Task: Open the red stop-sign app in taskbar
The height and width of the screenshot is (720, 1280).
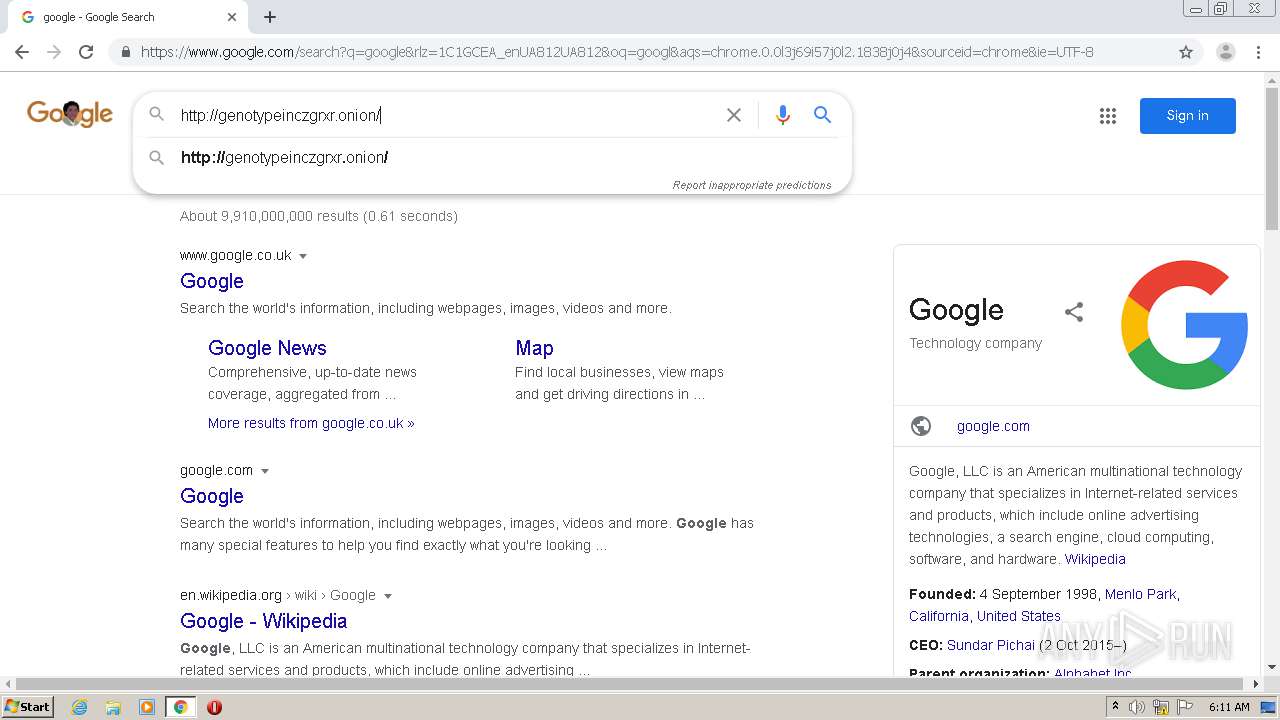Action: [214, 707]
